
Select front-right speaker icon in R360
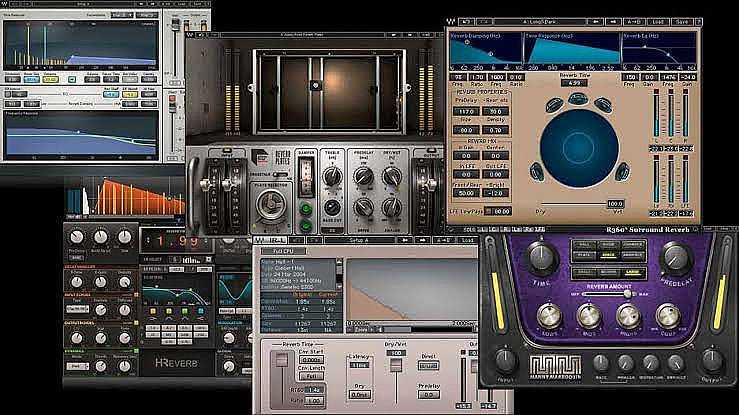coord(603,105)
